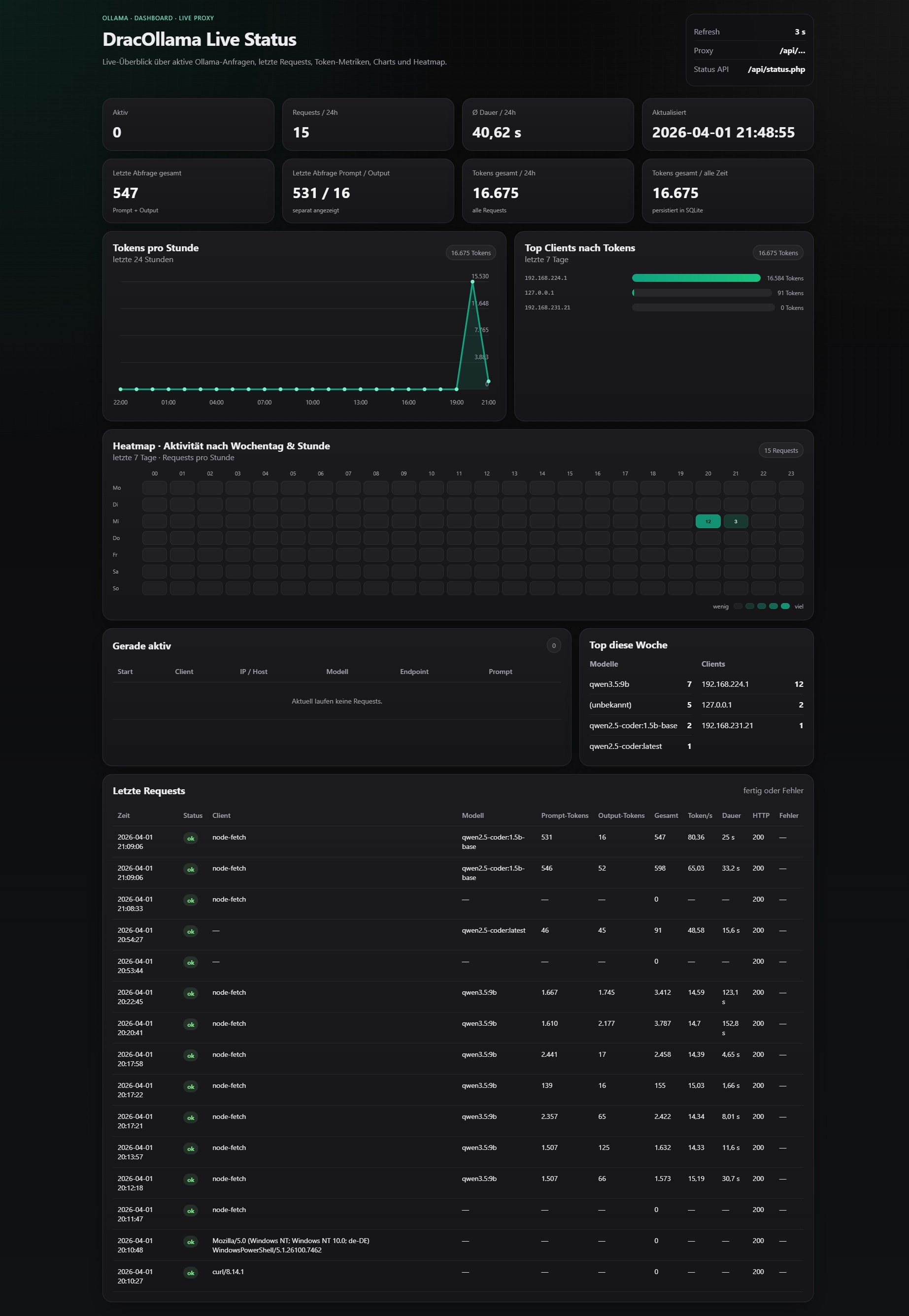Click the token badge in Top Clients panel
Viewport: 909px width, 1316px height.
coord(777,253)
